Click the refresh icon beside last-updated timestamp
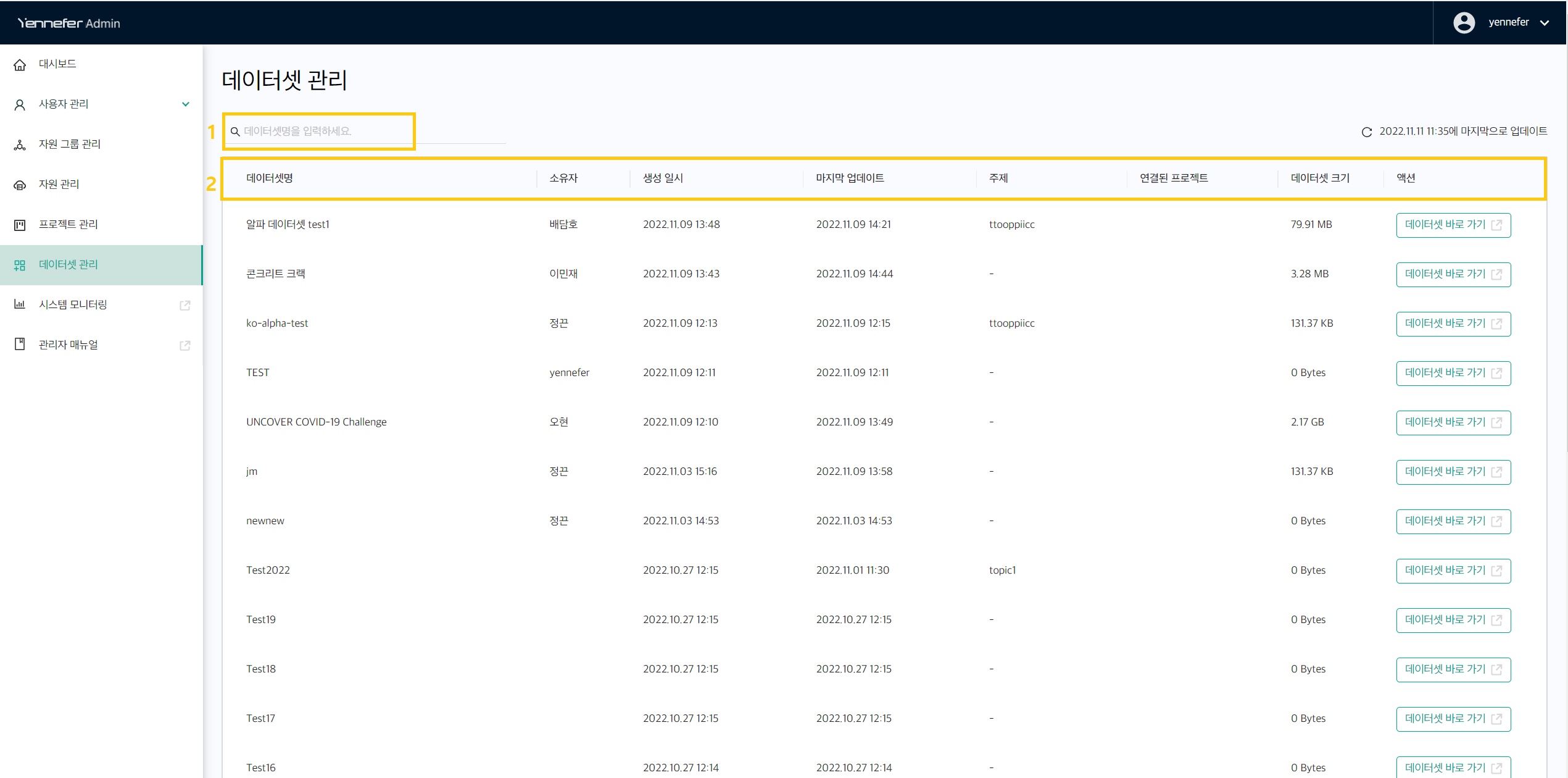Image resolution: width=1568 pixels, height=778 pixels. 1366,132
